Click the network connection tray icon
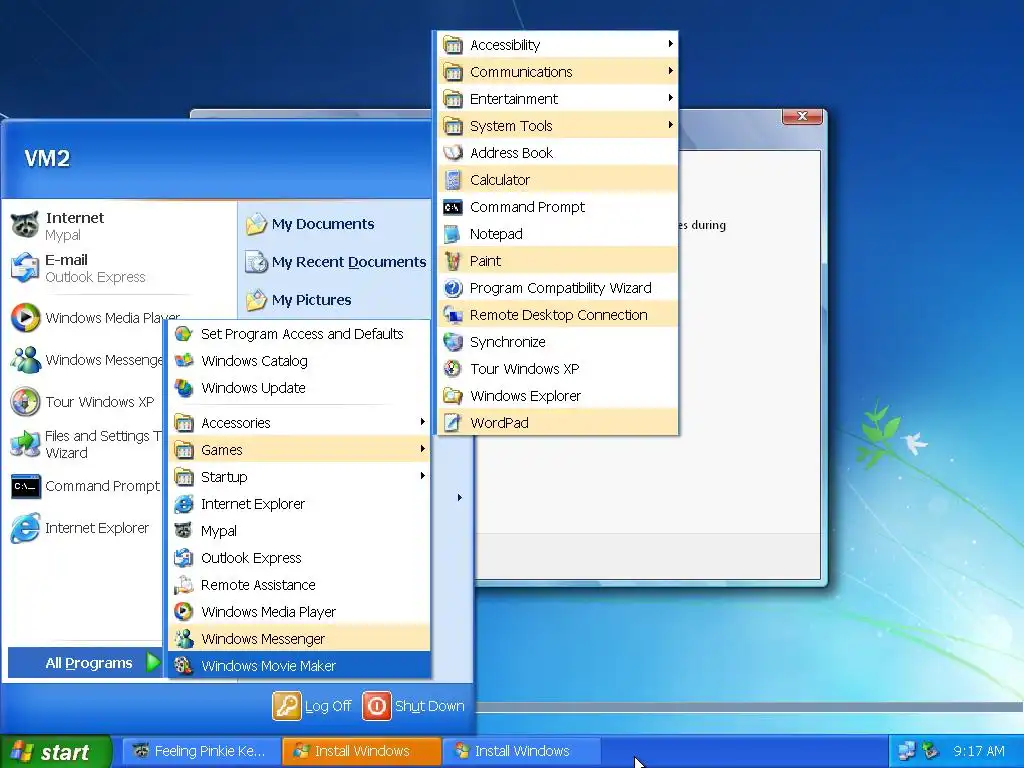This screenshot has height=768, width=1024. click(906, 752)
